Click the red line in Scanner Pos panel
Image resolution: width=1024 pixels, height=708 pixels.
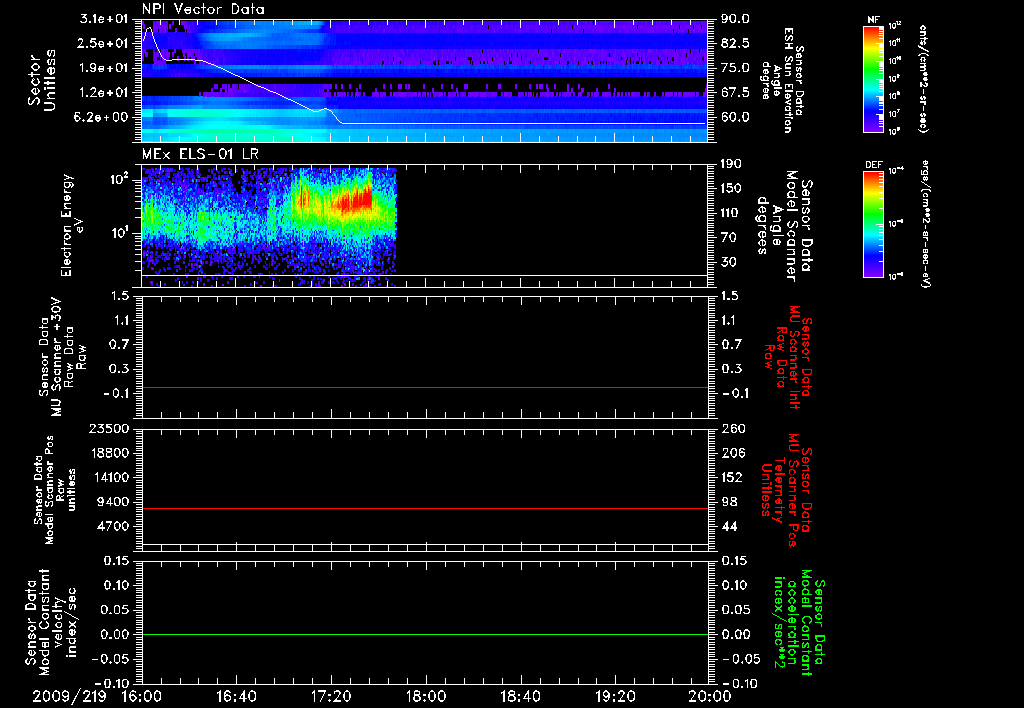[425, 508]
